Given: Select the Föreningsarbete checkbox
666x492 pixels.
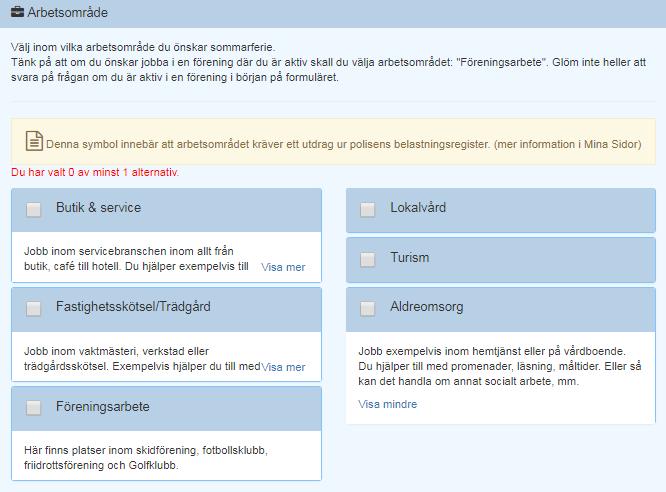Looking at the screenshot, I should 34,408.
